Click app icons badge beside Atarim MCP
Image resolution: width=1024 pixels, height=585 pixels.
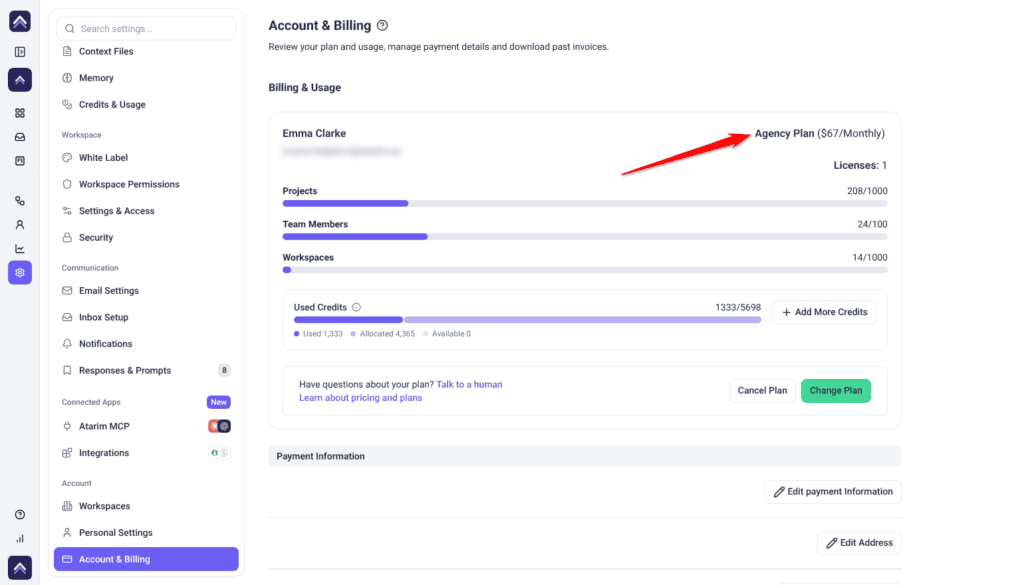(219, 426)
